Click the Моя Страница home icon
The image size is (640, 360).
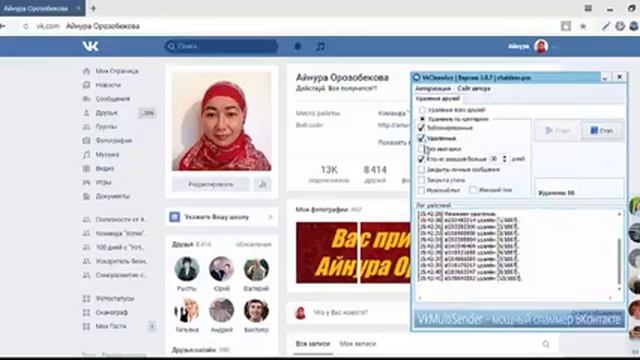pos(86,71)
